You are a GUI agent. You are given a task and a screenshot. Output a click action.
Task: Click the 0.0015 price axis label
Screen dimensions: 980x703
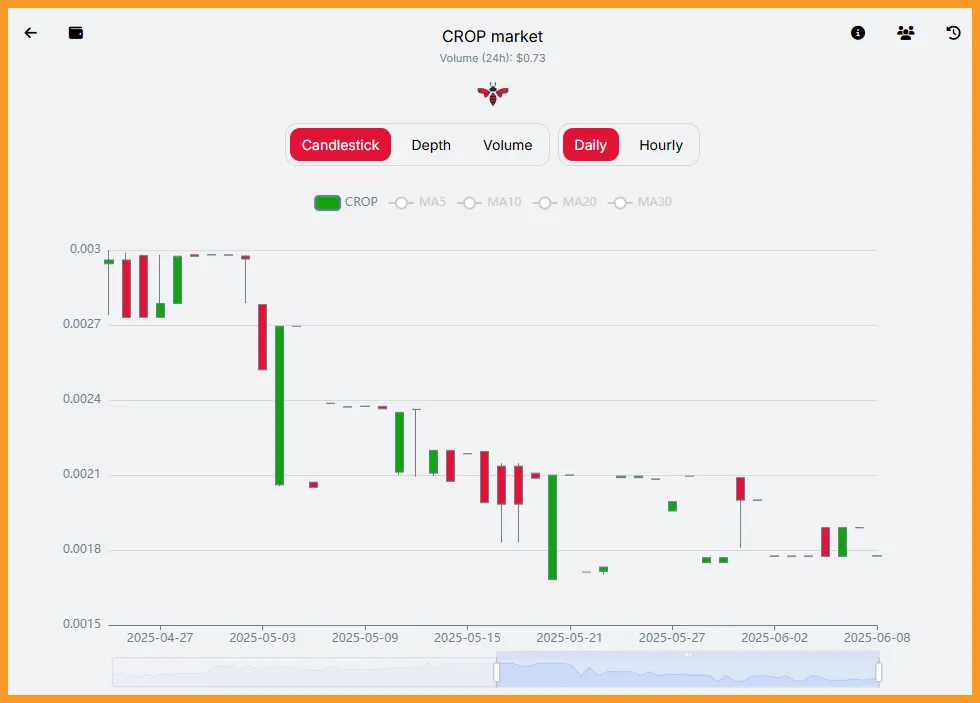(x=82, y=624)
